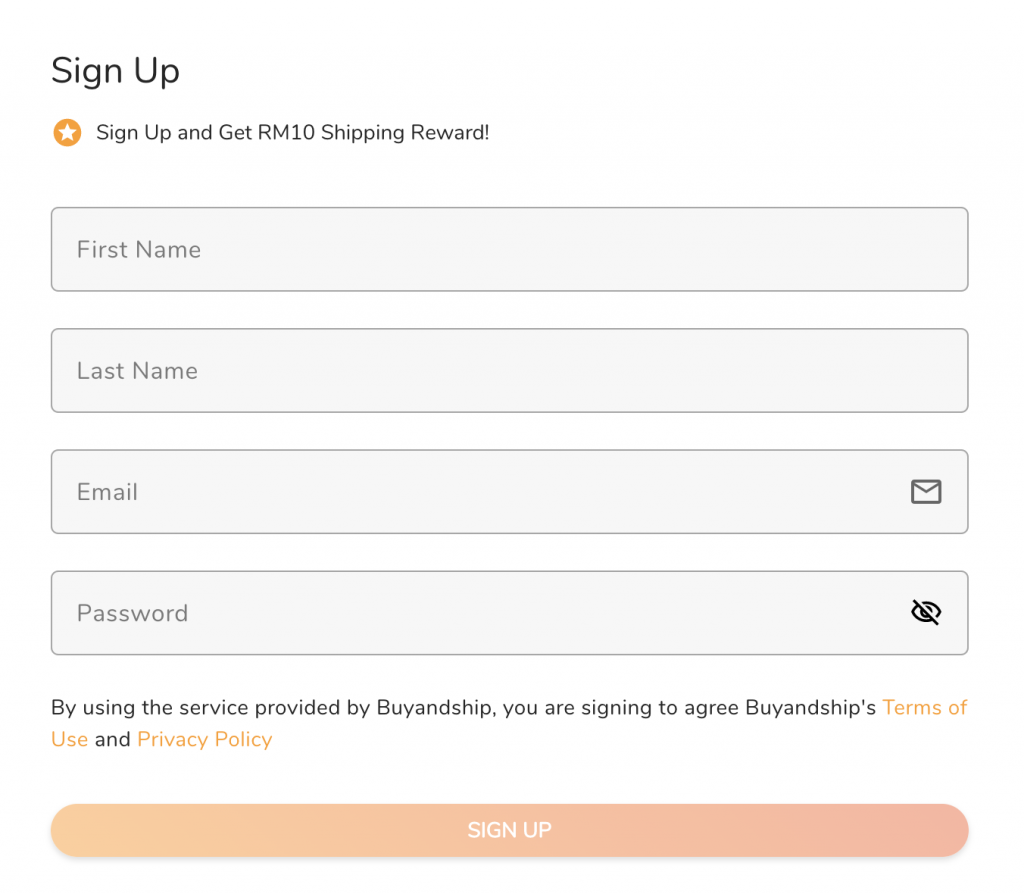Toggle password visibility with crossed-eye icon

click(x=926, y=612)
